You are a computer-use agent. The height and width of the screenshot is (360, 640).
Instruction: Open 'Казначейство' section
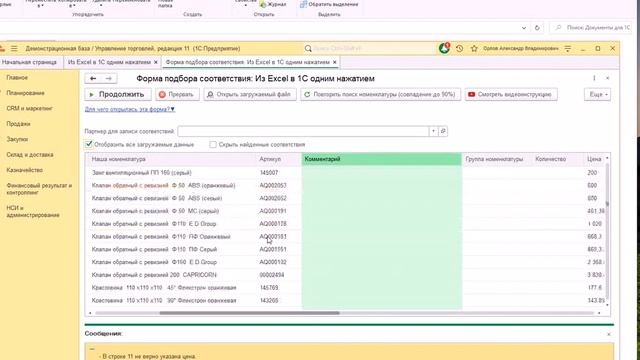pos(24,170)
